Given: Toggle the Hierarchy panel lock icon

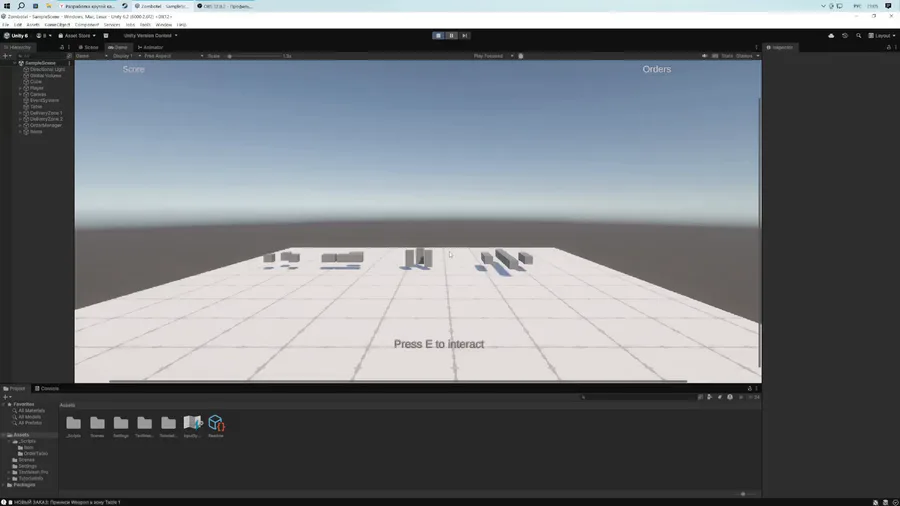Looking at the screenshot, I should pyautogui.click(x=62, y=48).
